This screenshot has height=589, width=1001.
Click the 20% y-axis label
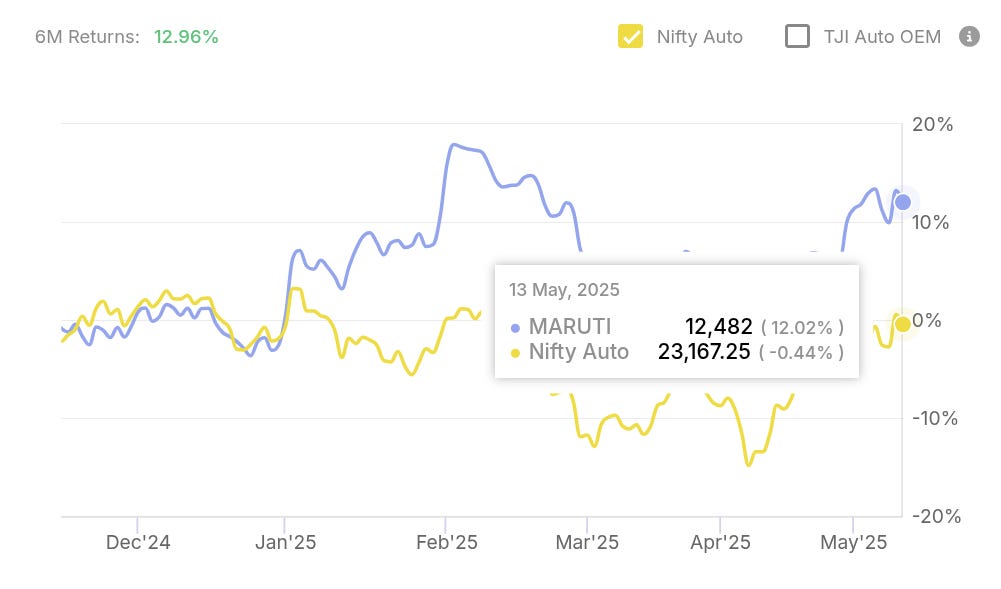click(x=932, y=125)
